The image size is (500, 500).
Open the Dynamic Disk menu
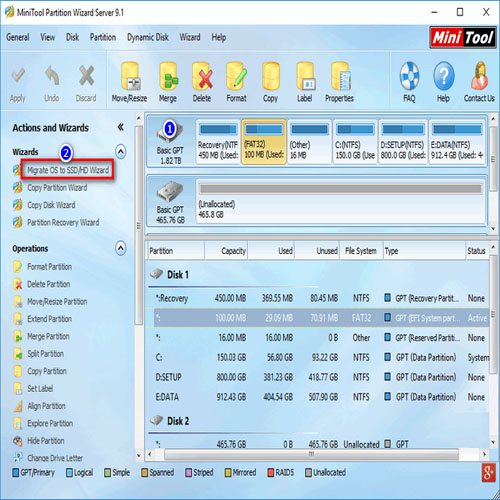pos(148,37)
